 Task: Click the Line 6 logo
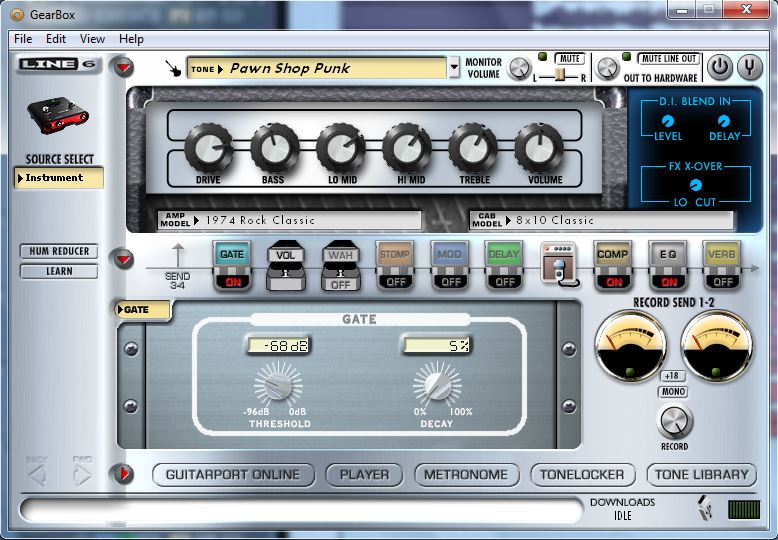point(58,64)
